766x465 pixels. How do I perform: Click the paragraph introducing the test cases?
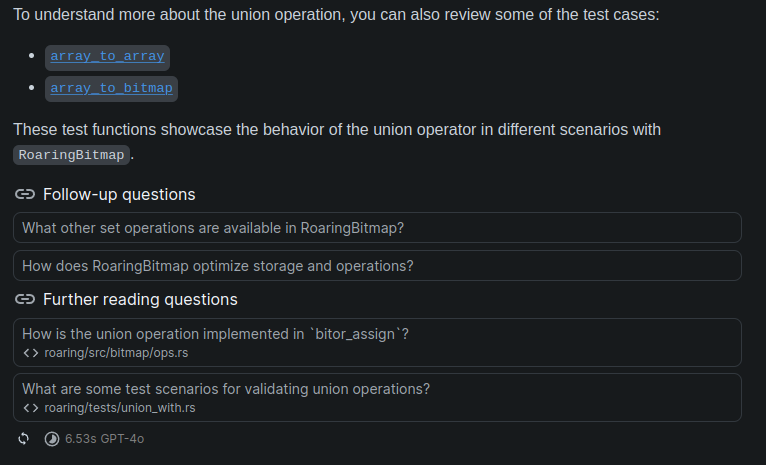point(336,18)
